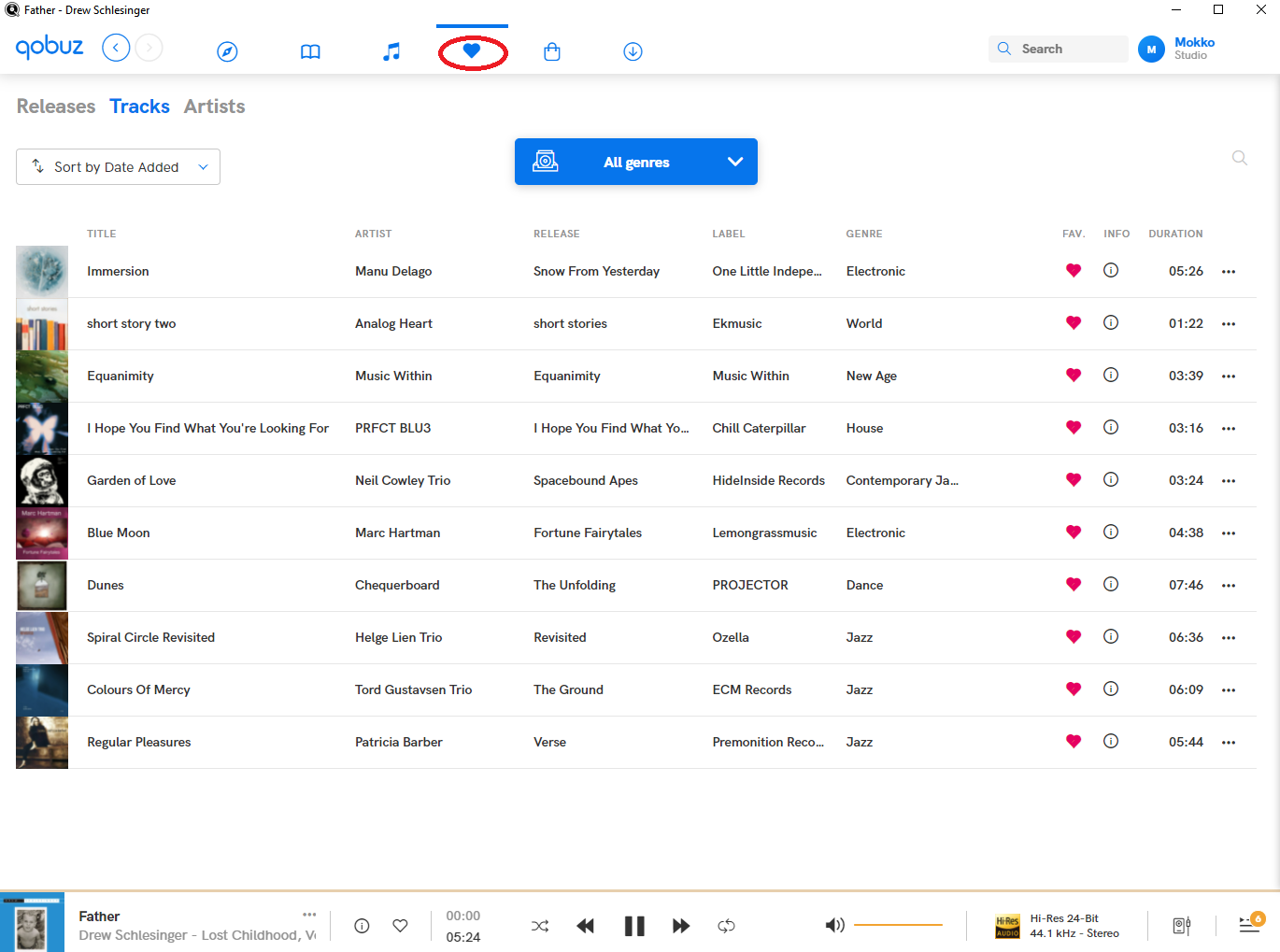Pause the current playback

pos(634,926)
